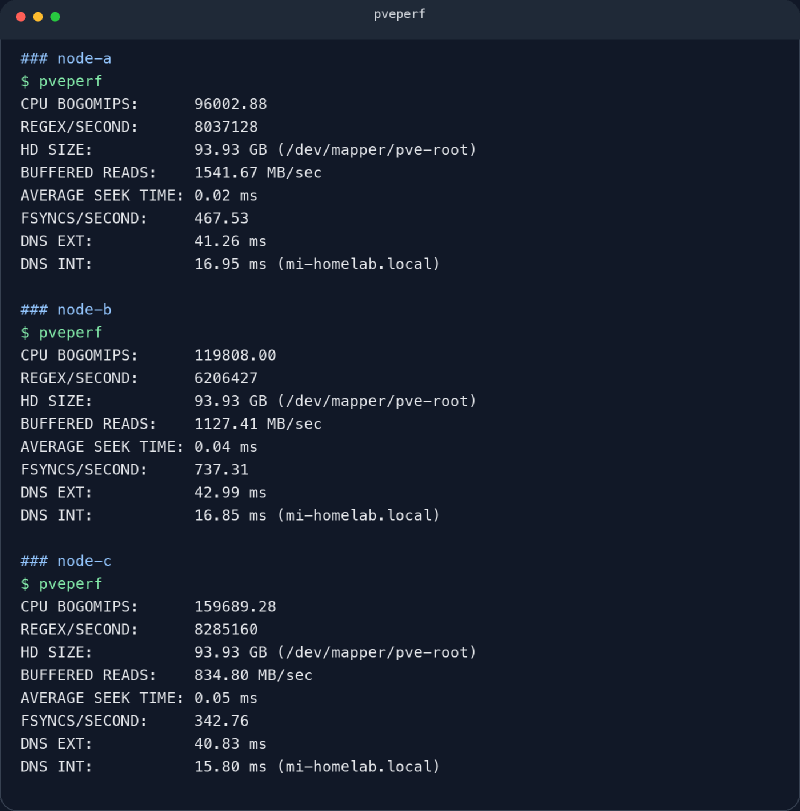
Task: Click node-c's BUFFERED READS label
Action: (88, 675)
